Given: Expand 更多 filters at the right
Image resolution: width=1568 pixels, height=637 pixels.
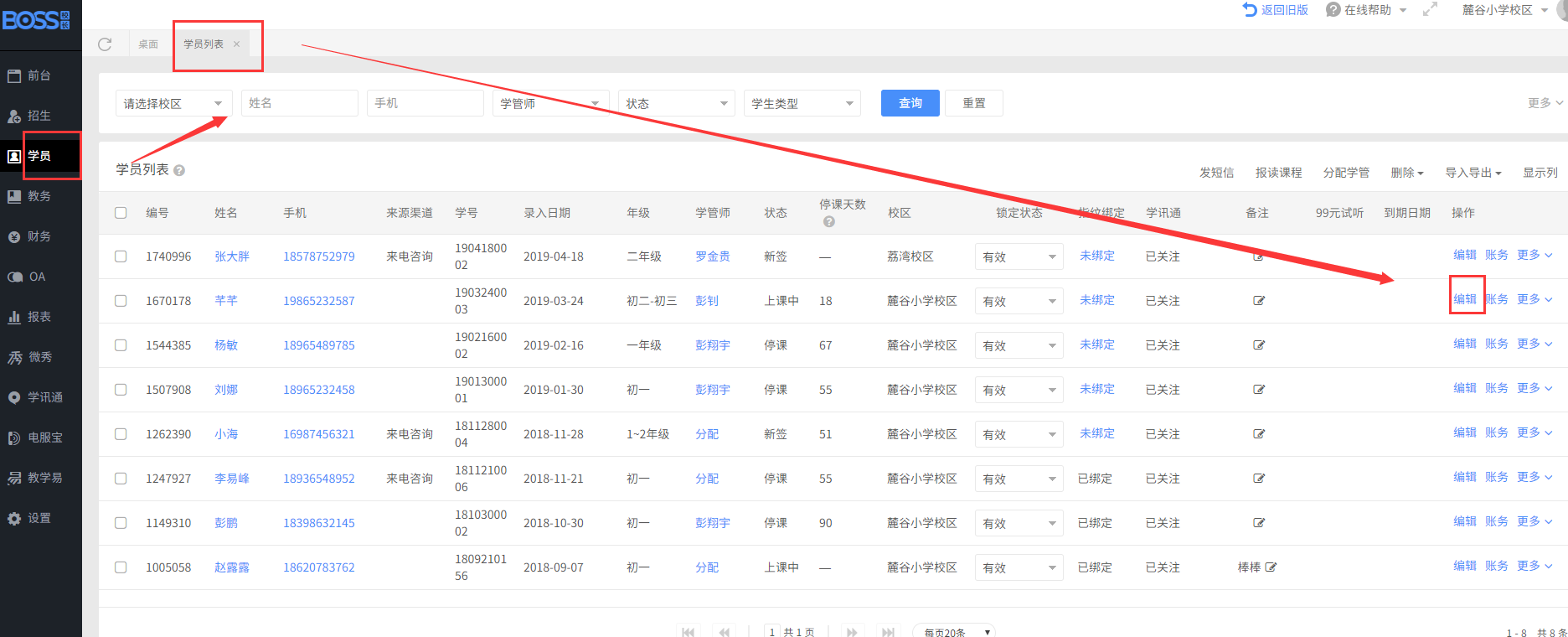Looking at the screenshot, I should tap(1545, 103).
